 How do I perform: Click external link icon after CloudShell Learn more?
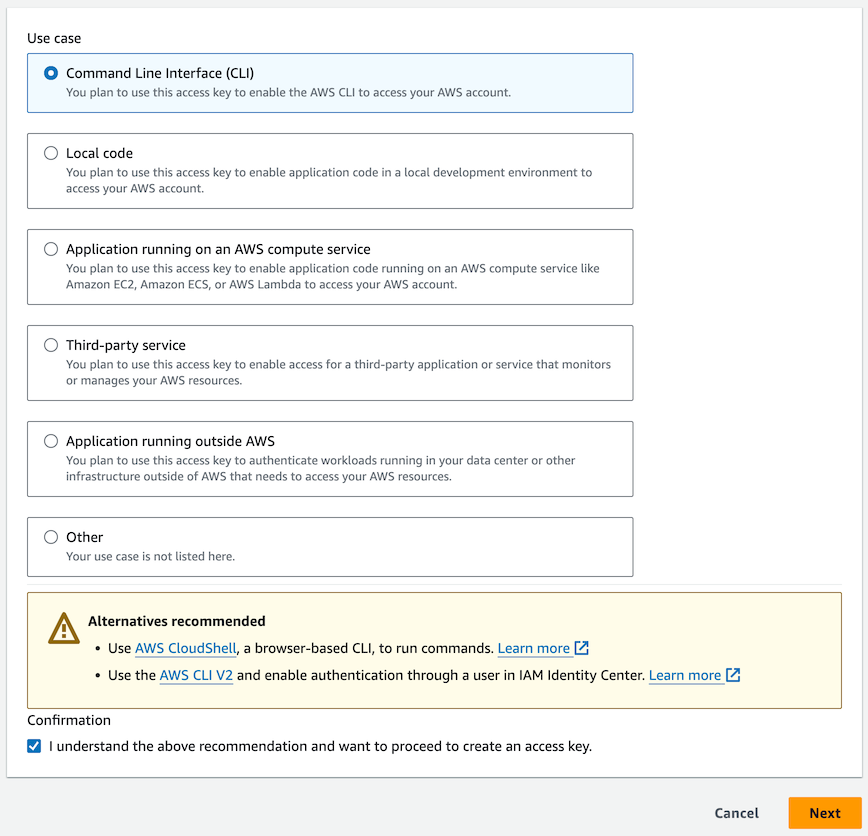(582, 648)
